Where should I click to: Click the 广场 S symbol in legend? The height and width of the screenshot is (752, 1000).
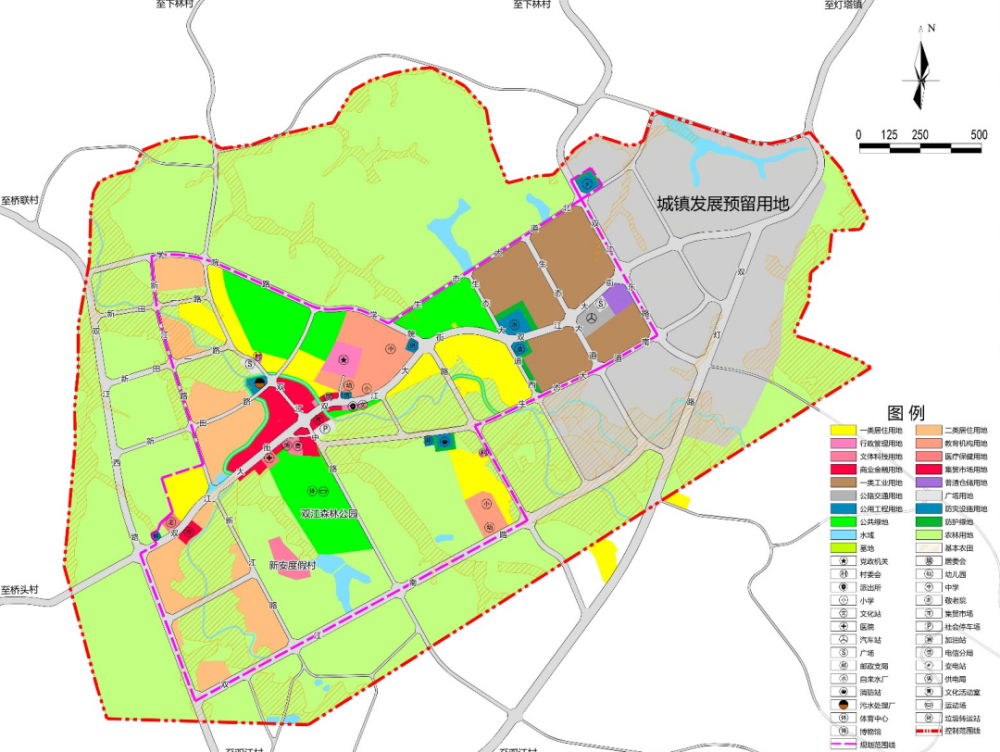coord(843,652)
